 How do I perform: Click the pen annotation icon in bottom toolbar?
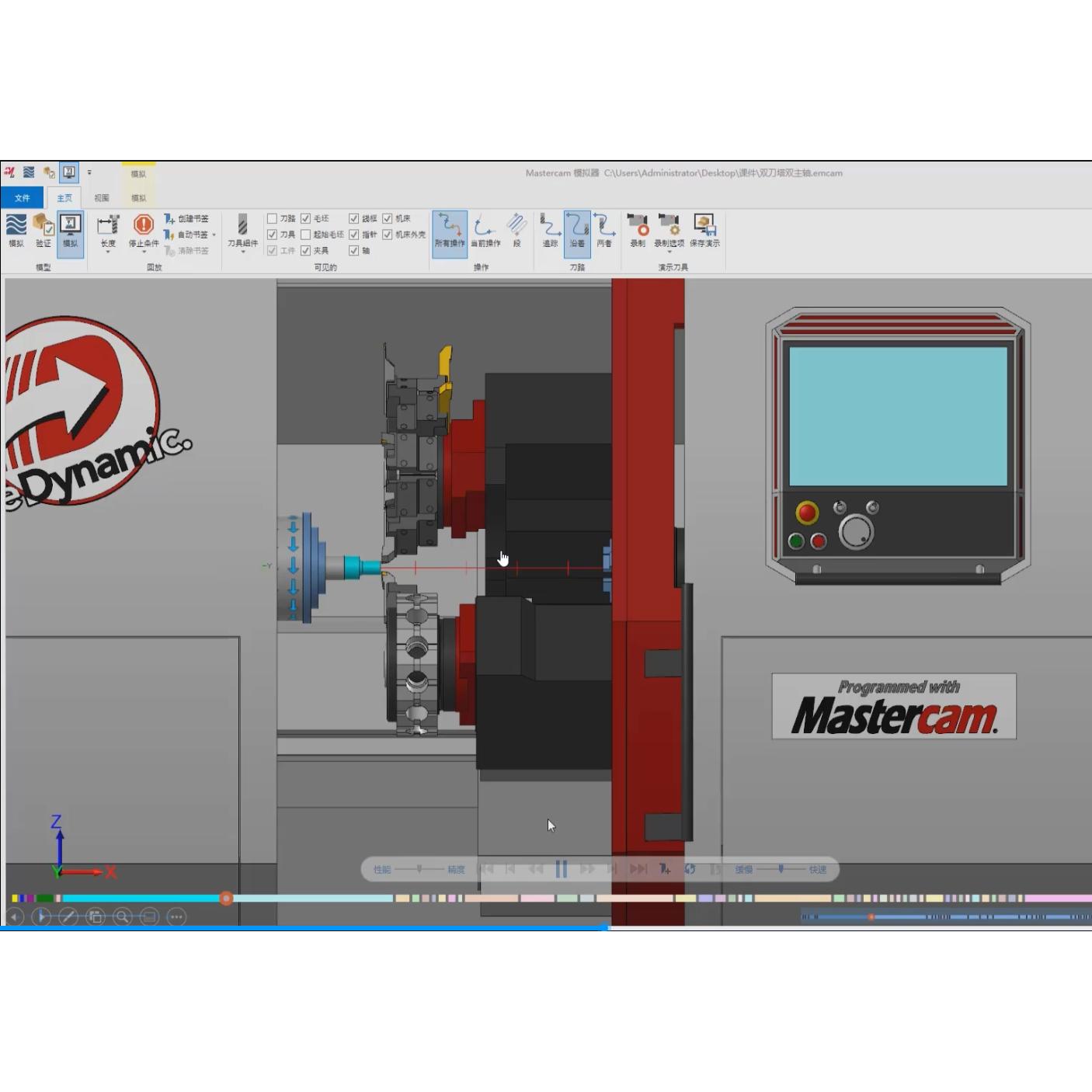pyautogui.click(x=68, y=917)
